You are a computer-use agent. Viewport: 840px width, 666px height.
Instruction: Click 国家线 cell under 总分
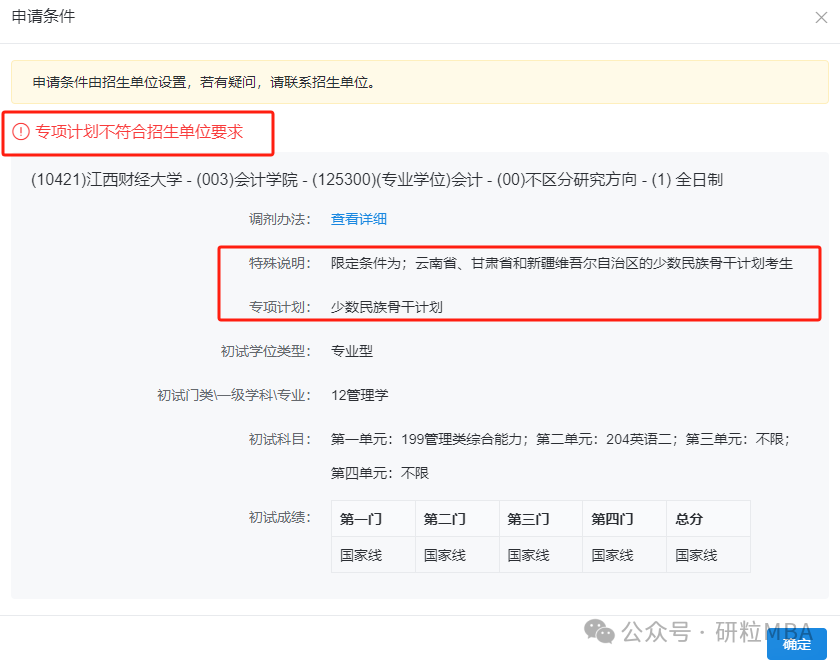coord(708,555)
